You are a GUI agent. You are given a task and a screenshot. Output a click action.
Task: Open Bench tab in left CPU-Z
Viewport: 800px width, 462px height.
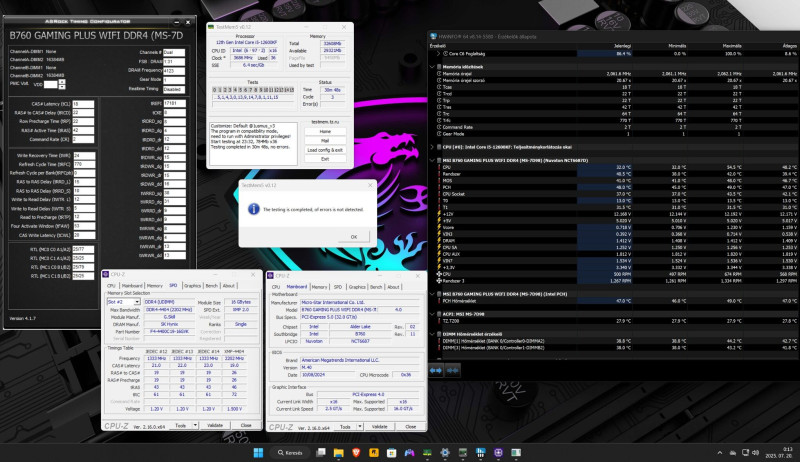(x=212, y=286)
